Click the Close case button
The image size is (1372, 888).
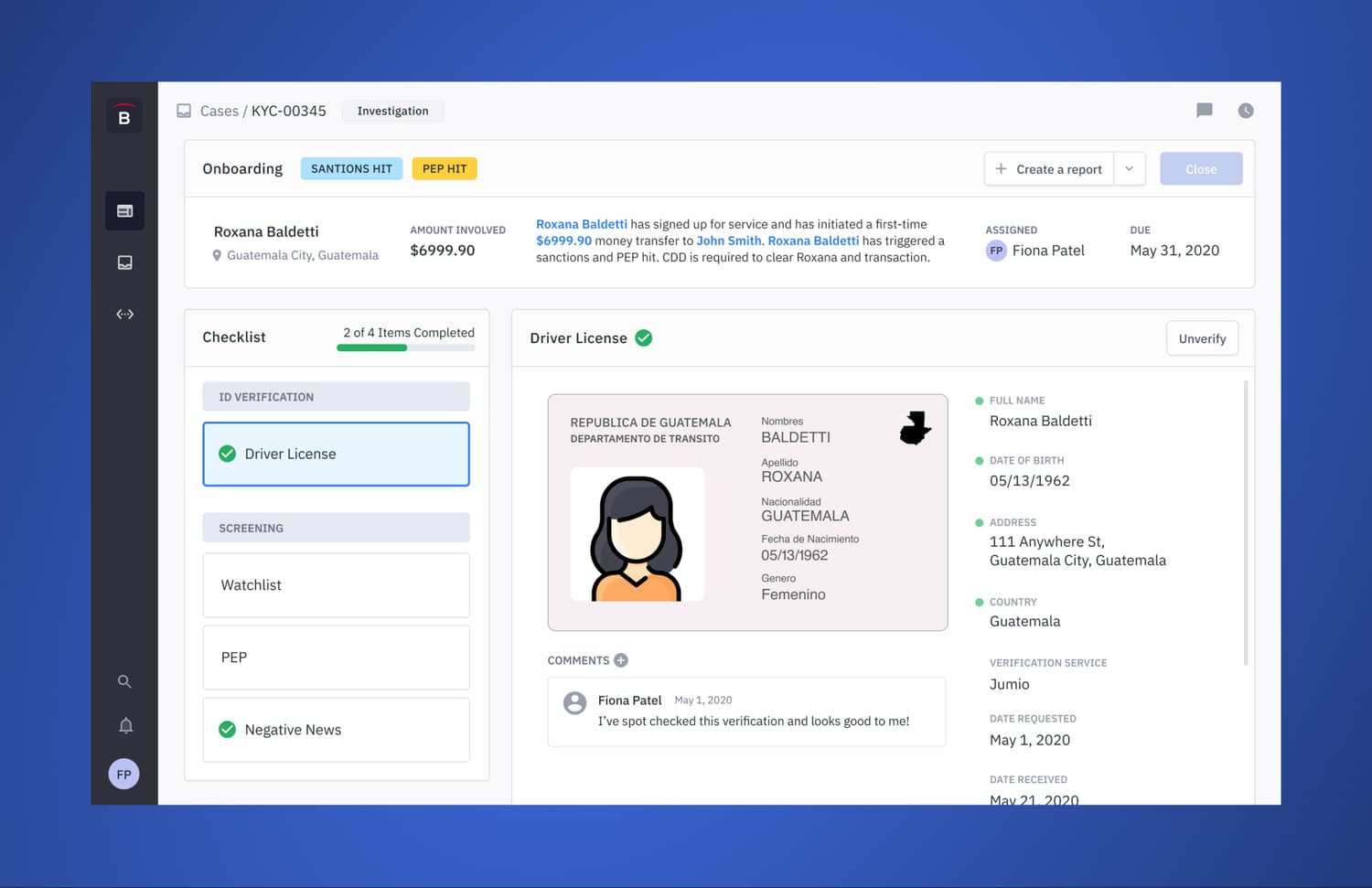tap(1201, 169)
